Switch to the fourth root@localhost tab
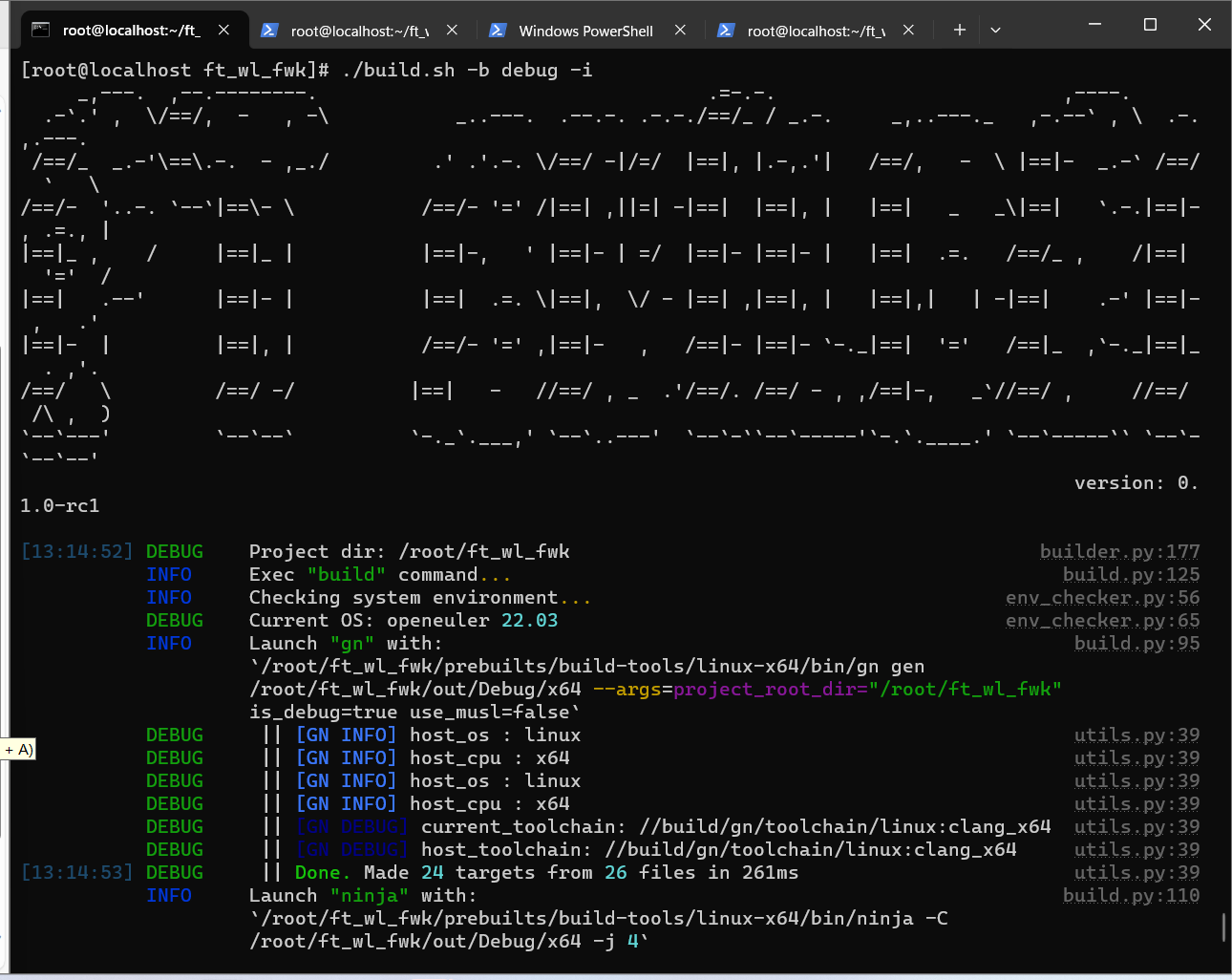The image size is (1232, 980). pyautogui.click(x=817, y=31)
